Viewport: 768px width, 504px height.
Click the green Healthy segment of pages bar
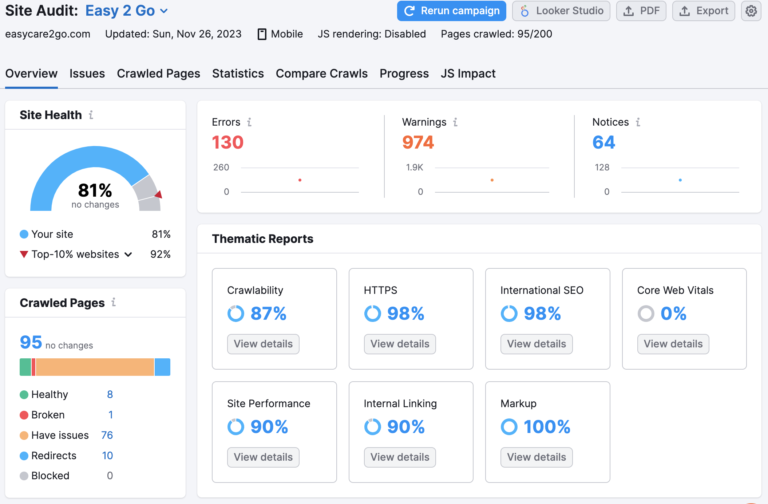pos(25,367)
